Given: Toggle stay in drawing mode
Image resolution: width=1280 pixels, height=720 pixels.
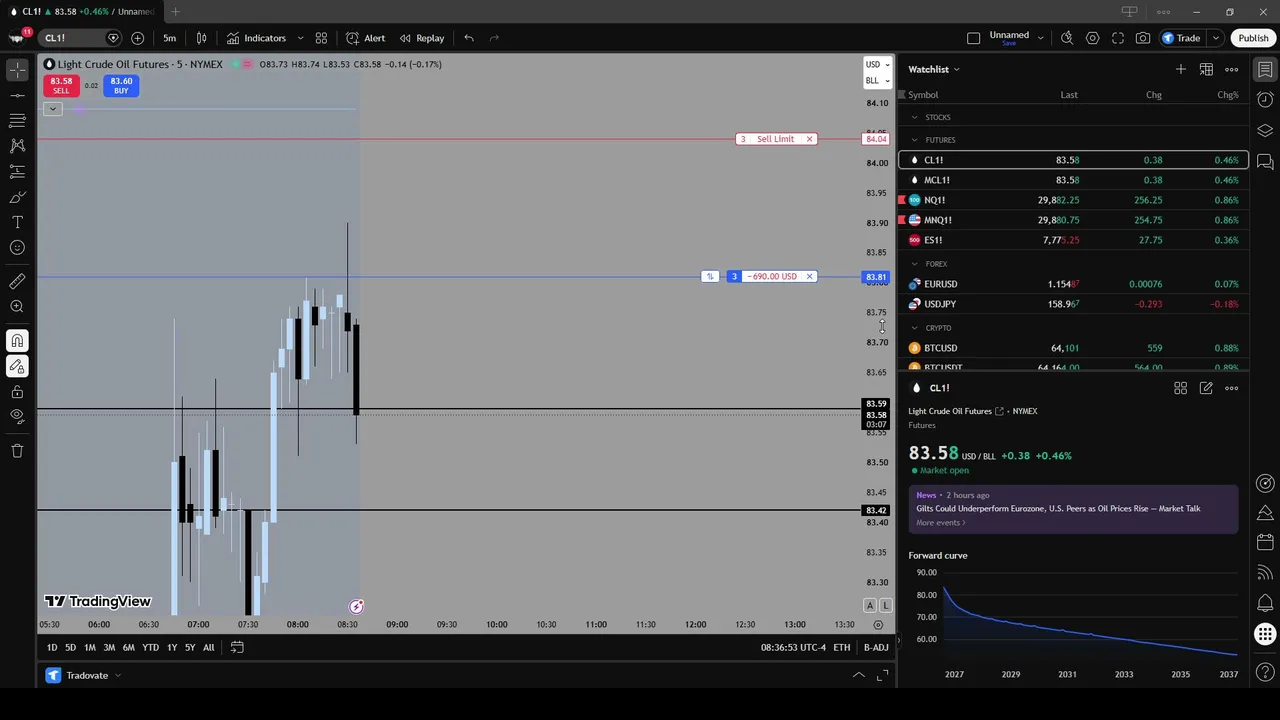Looking at the screenshot, I should pos(17,366).
